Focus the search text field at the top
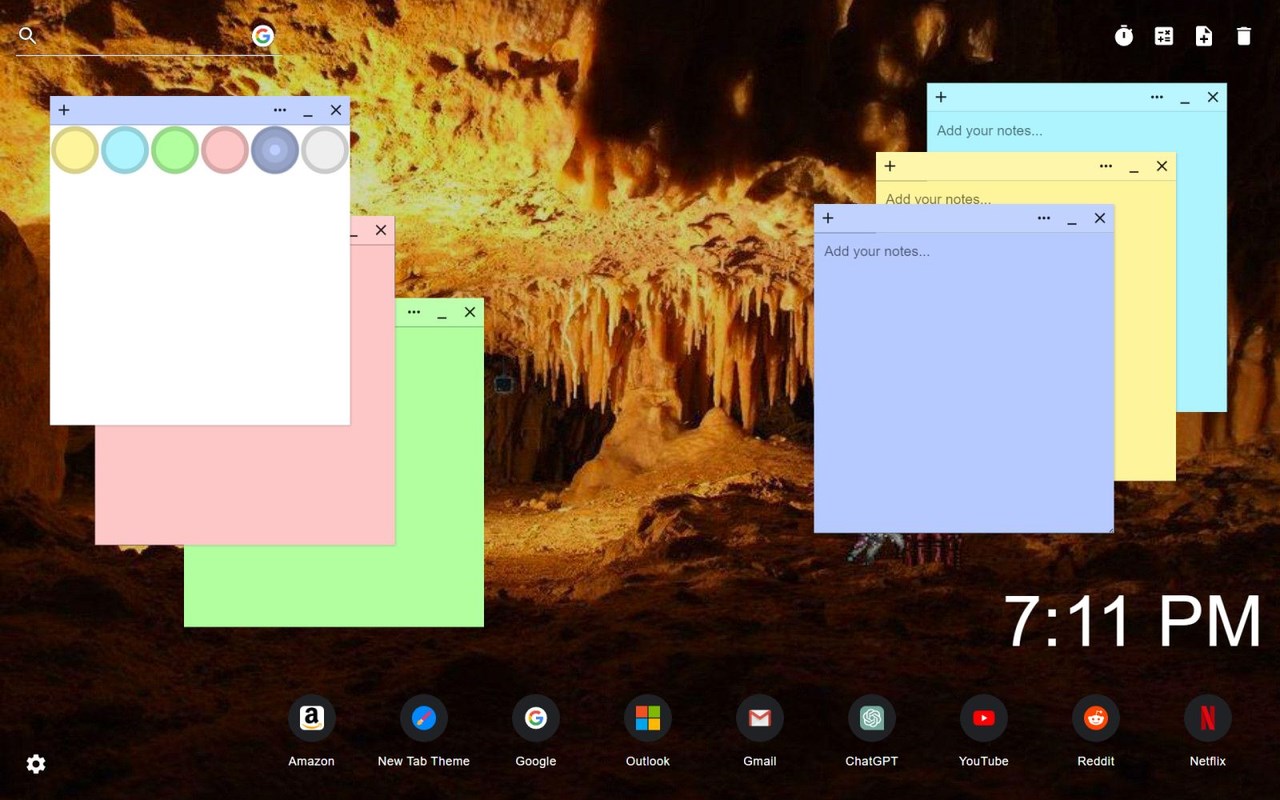This screenshot has width=1280, height=800. (144, 36)
